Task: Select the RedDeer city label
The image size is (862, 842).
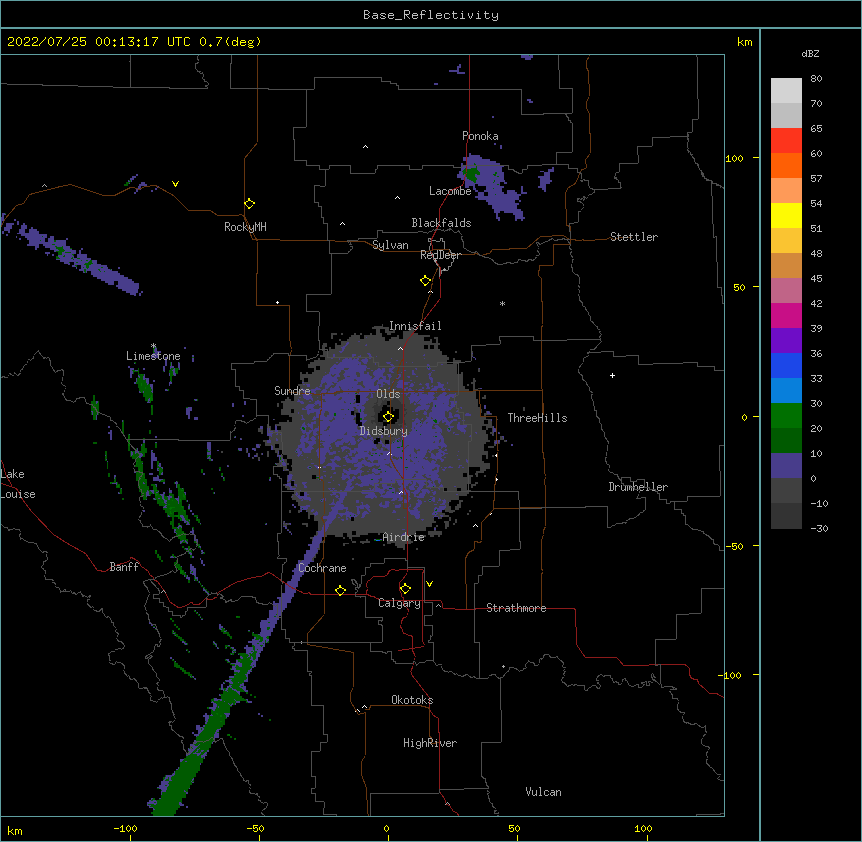Action: (x=440, y=255)
